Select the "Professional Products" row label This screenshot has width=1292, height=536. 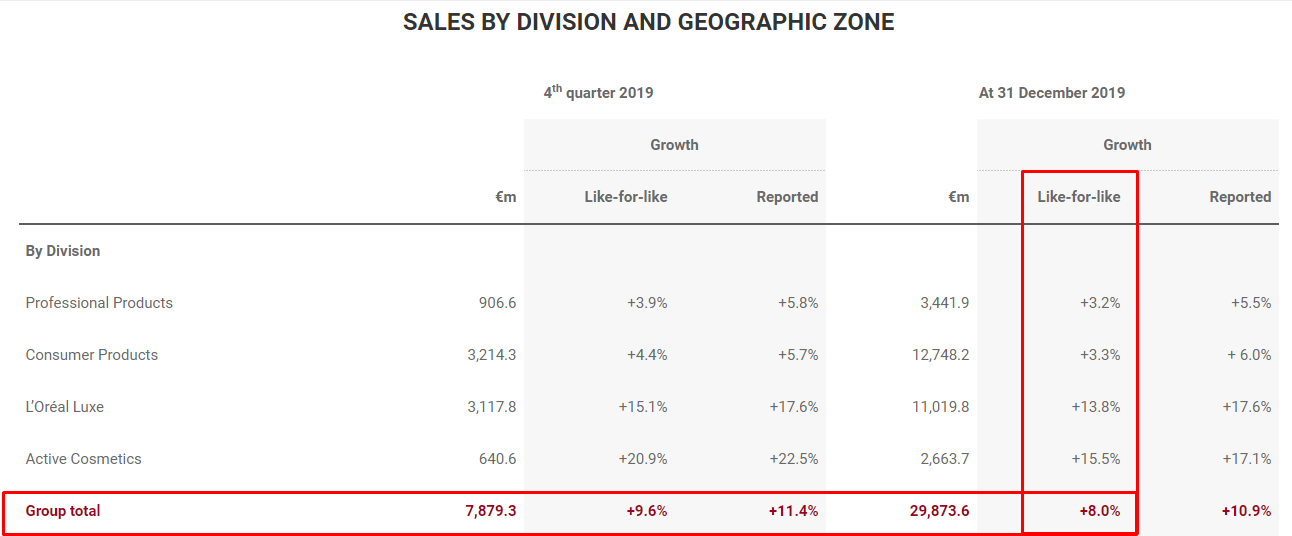coord(99,303)
